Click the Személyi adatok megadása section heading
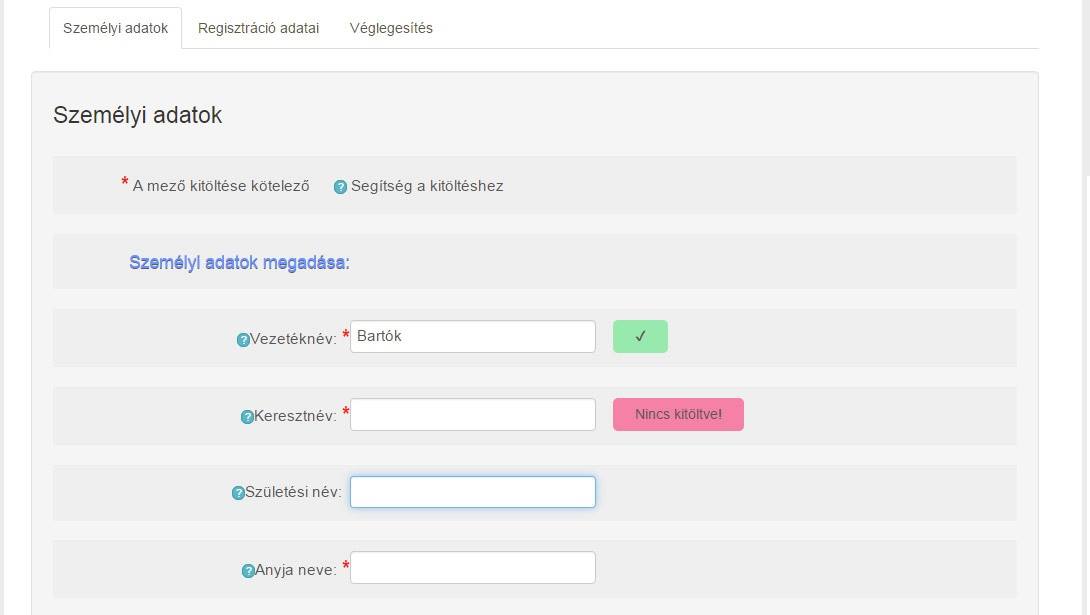This screenshot has height=615, width=1090. pos(239,263)
